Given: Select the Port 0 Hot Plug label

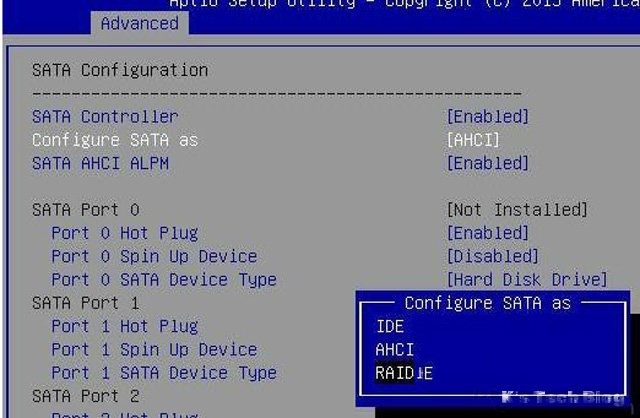Looking at the screenshot, I should point(124,233).
